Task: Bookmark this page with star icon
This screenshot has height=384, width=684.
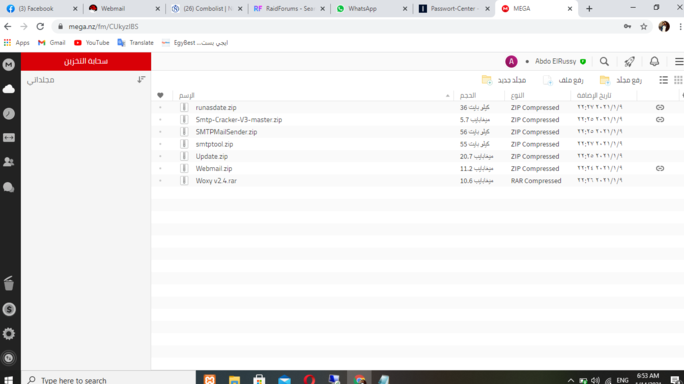Action: click(643, 27)
